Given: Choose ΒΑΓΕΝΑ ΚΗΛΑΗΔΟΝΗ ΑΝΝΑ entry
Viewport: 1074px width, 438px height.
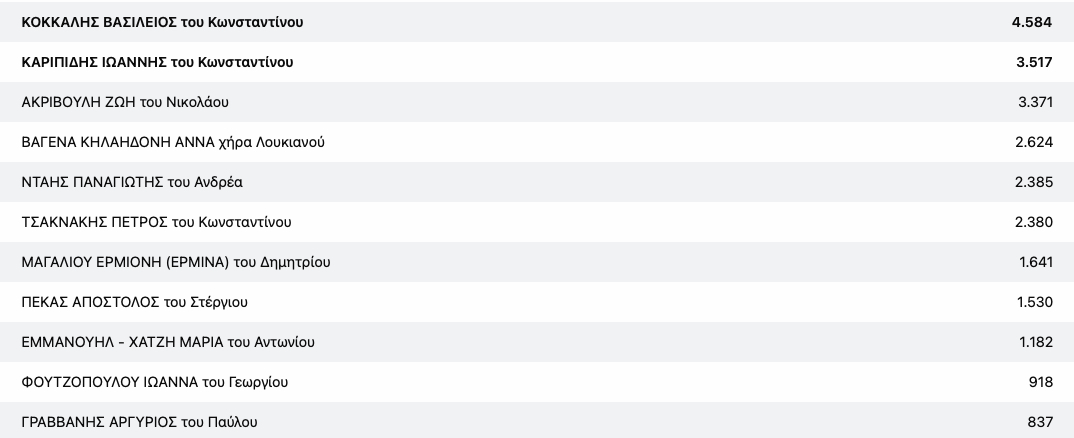Looking at the screenshot, I should (172, 142).
